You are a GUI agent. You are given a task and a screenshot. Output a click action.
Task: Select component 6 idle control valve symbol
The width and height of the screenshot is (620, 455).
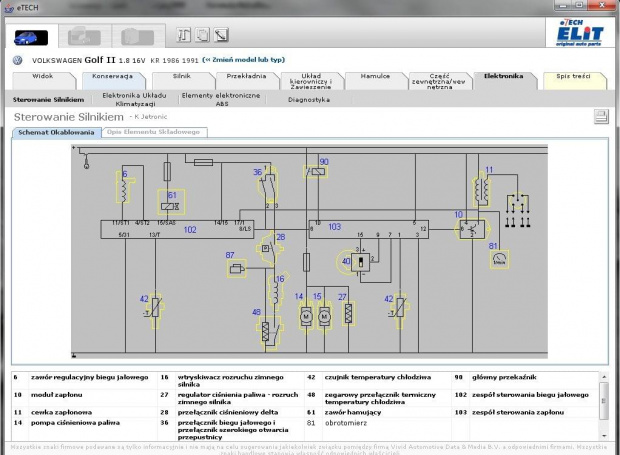click(x=124, y=187)
